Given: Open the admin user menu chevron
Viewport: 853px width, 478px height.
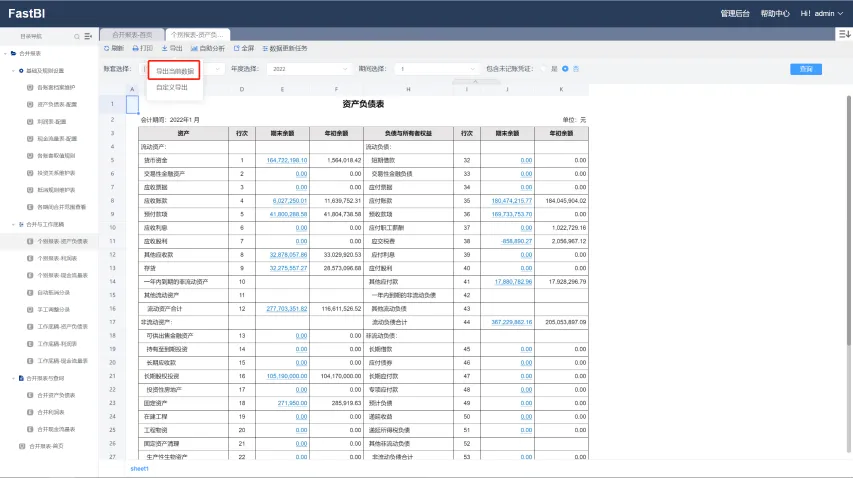Looking at the screenshot, I should 840,14.
